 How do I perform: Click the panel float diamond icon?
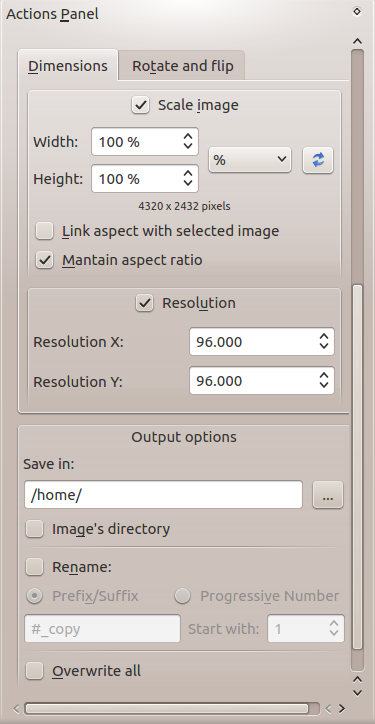[357, 12]
